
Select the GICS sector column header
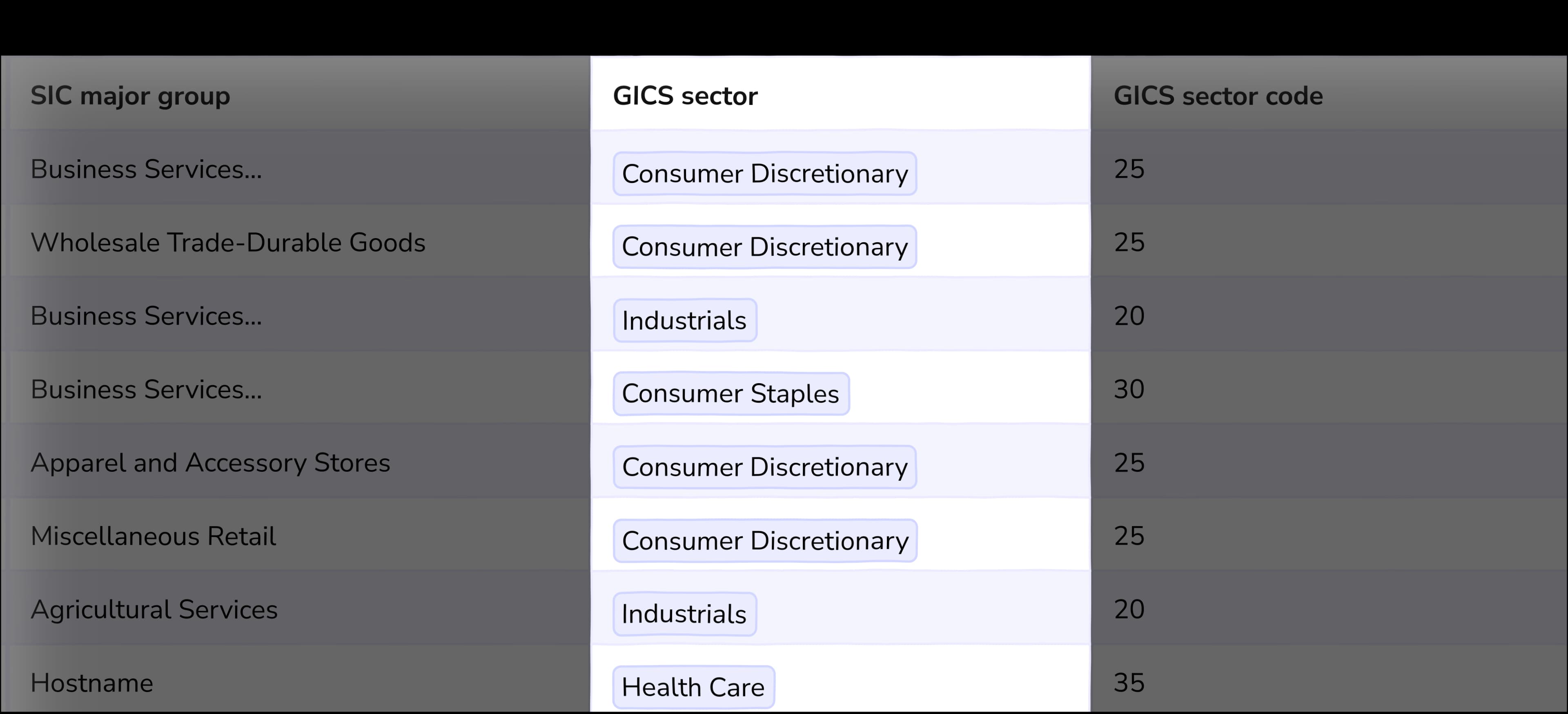pos(685,96)
